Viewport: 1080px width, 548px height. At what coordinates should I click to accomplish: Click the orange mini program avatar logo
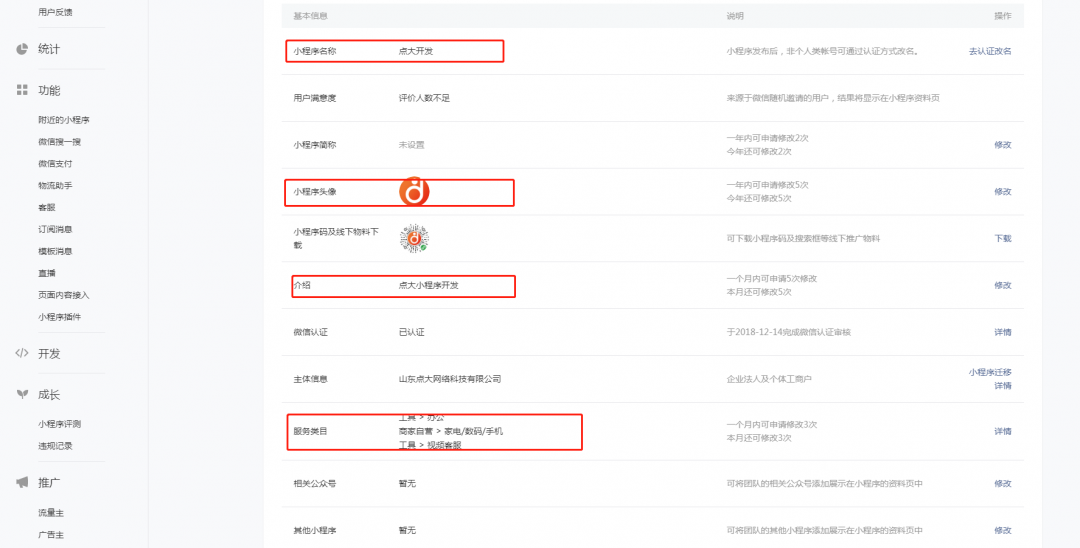(x=414, y=191)
